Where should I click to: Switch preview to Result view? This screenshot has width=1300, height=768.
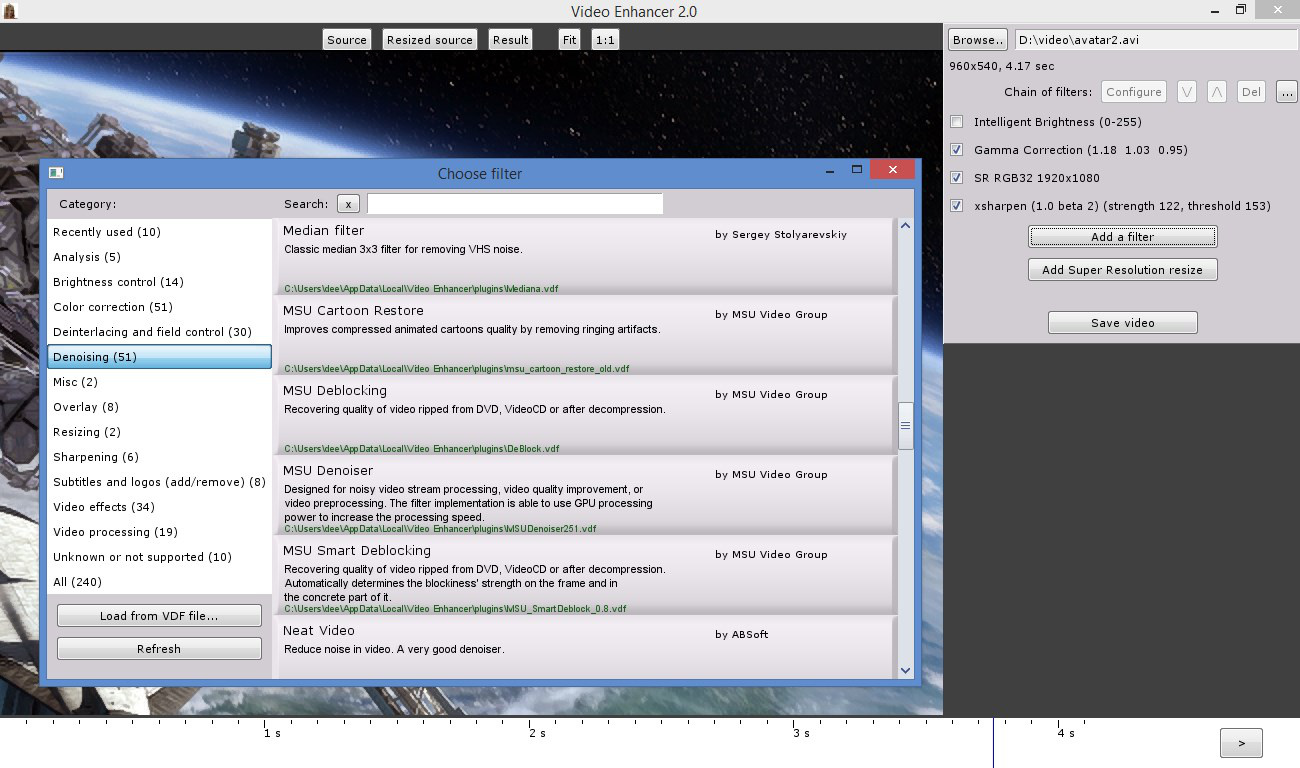click(510, 40)
